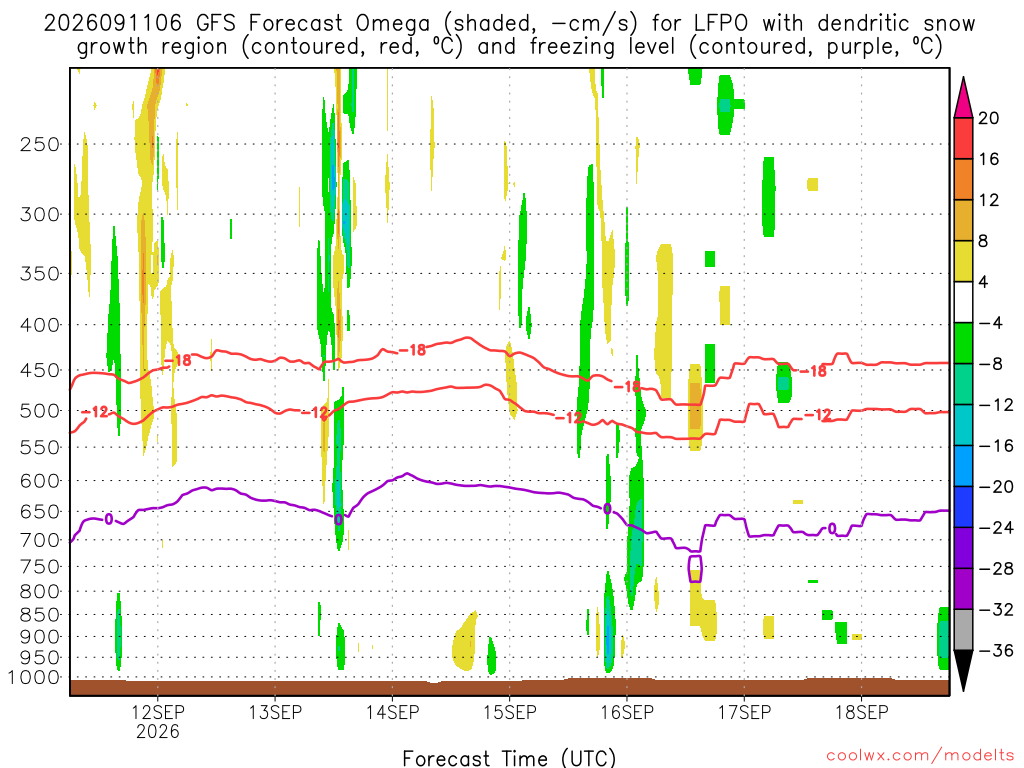Screen dimensions: 1024x768
Task: Click the 14SEP date label
Action: click(392, 712)
